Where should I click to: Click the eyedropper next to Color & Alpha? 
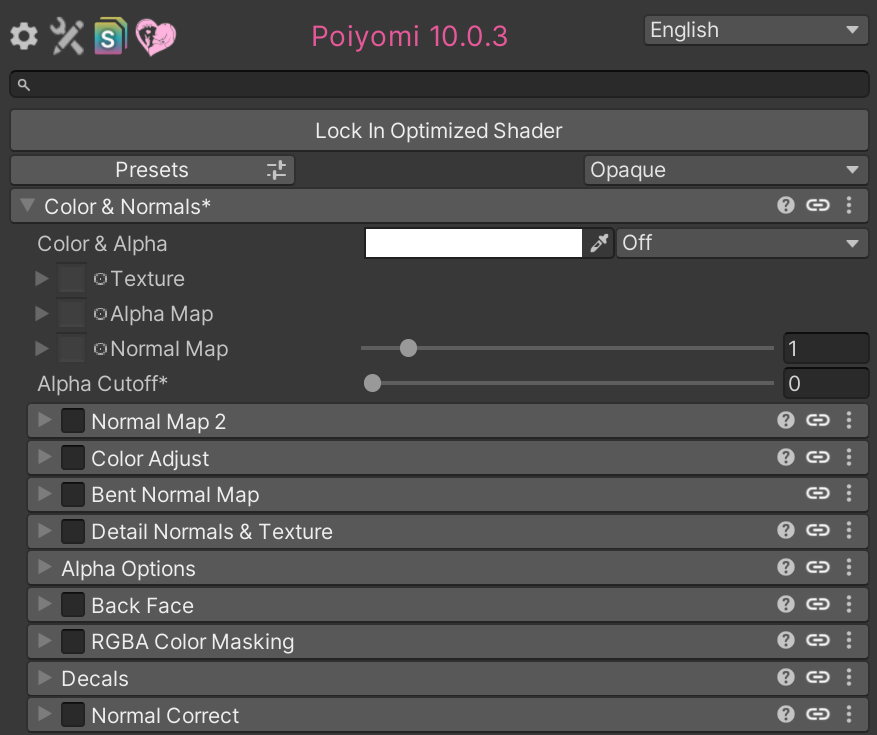coord(599,243)
